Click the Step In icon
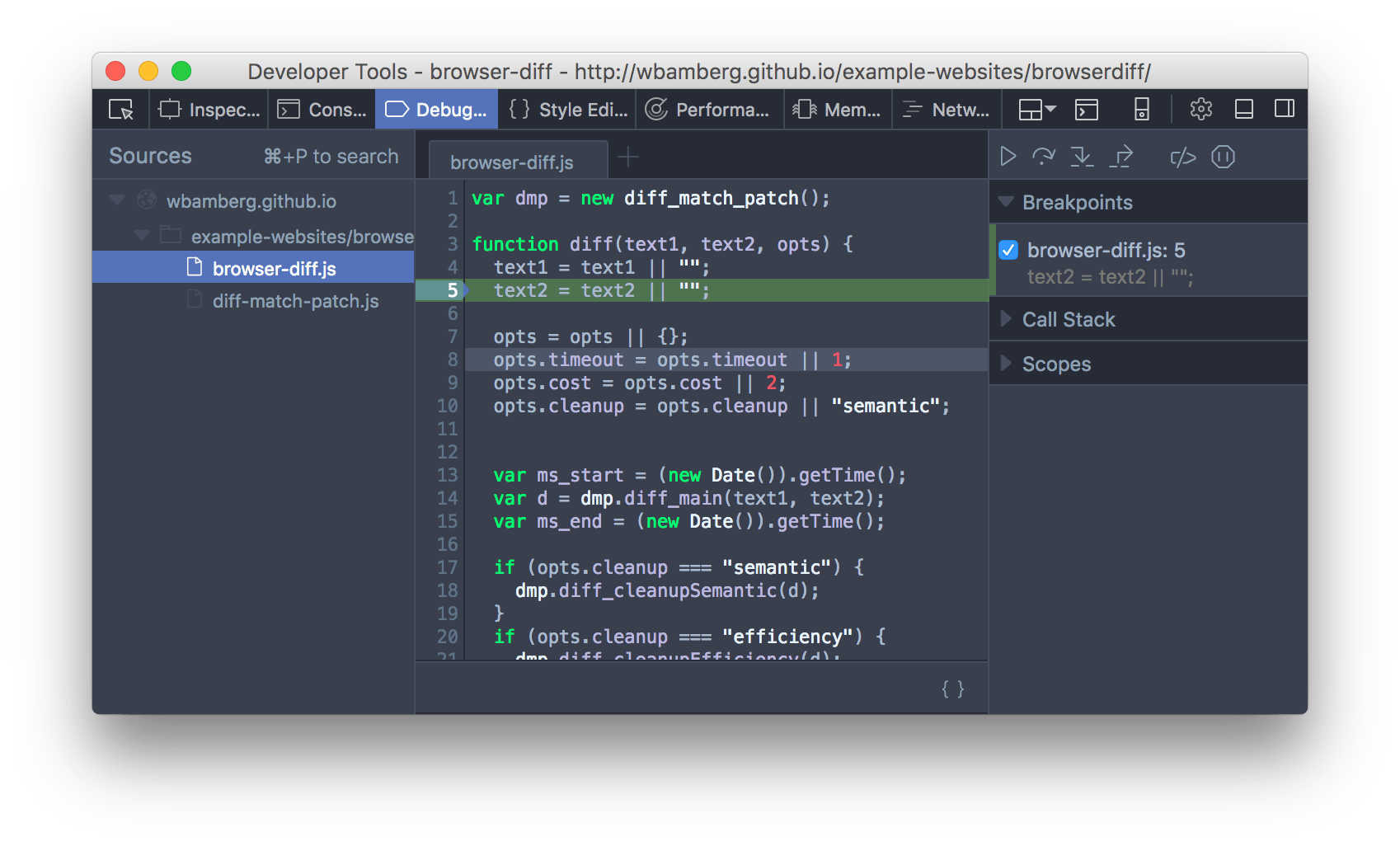The width and height of the screenshot is (1400, 846). pyautogui.click(x=1081, y=157)
